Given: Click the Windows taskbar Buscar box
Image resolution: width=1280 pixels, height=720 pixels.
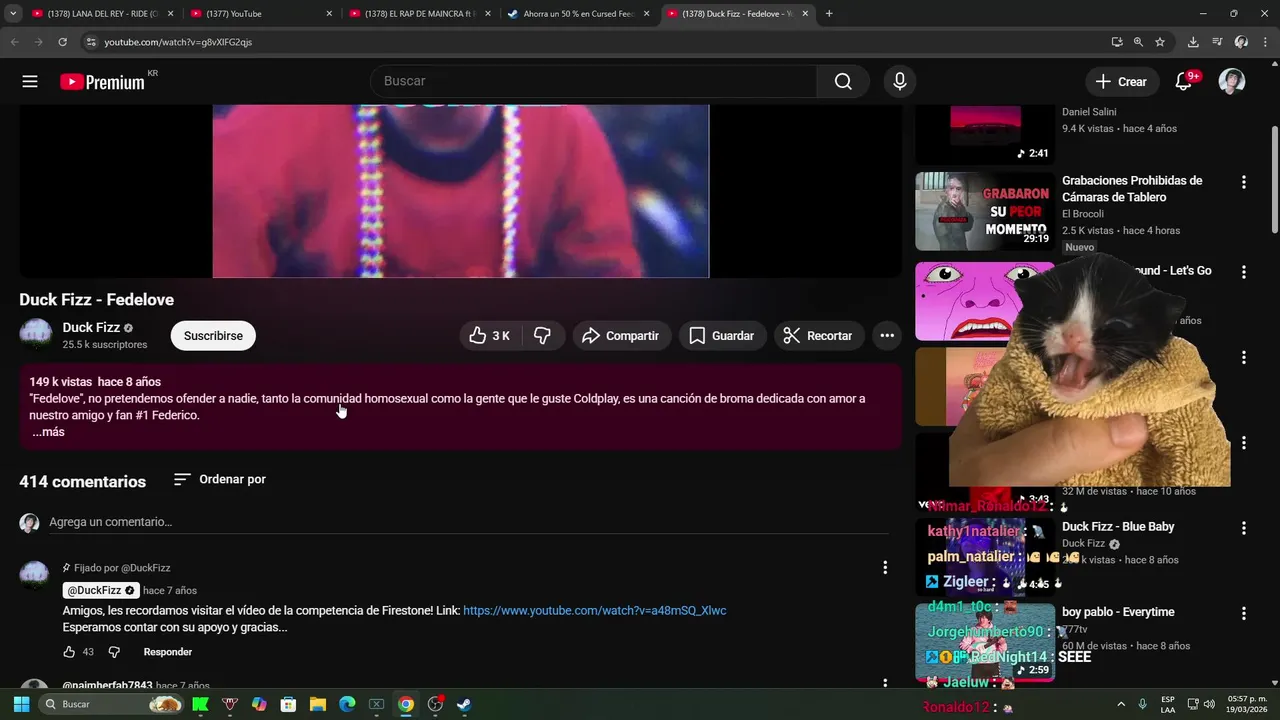Looking at the screenshot, I should (x=112, y=704).
